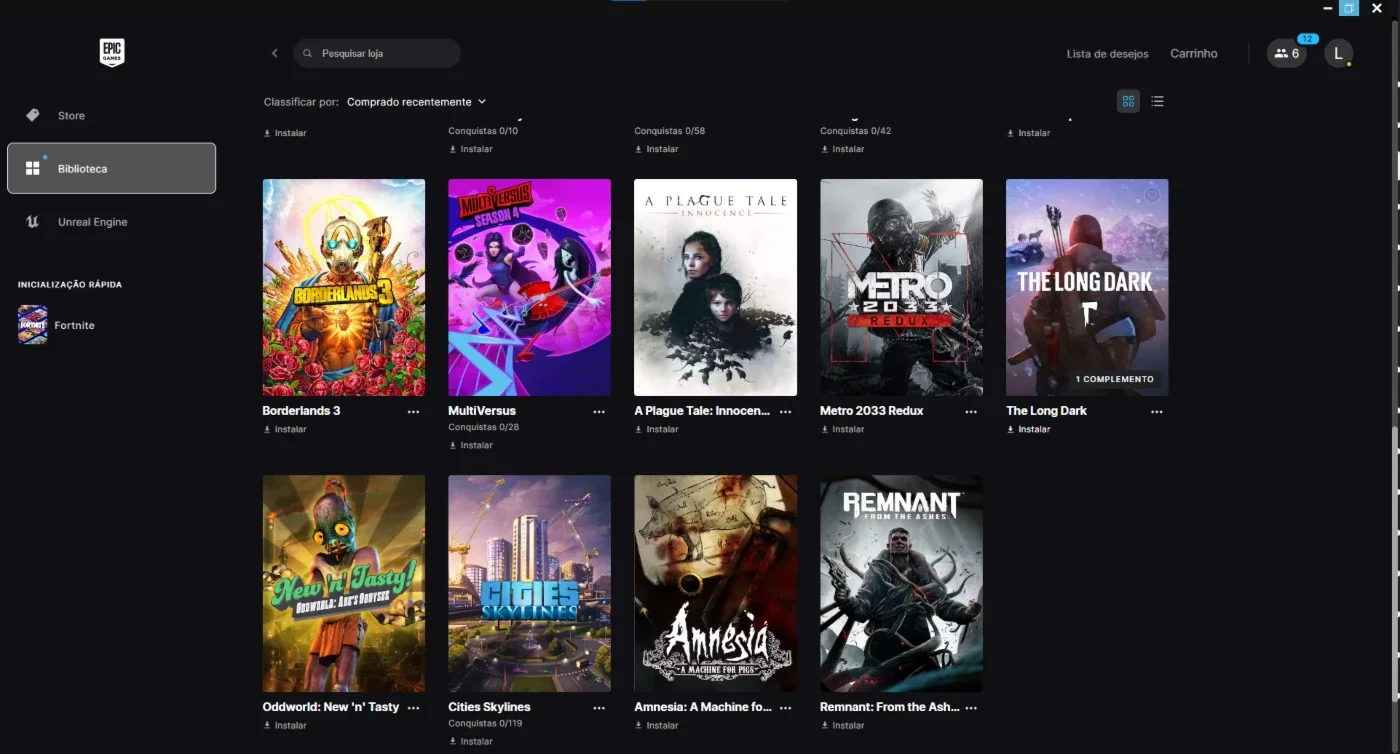Open Metro 2033 Redux more options menu
This screenshot has width=1400, height=754.
[971, 412]
